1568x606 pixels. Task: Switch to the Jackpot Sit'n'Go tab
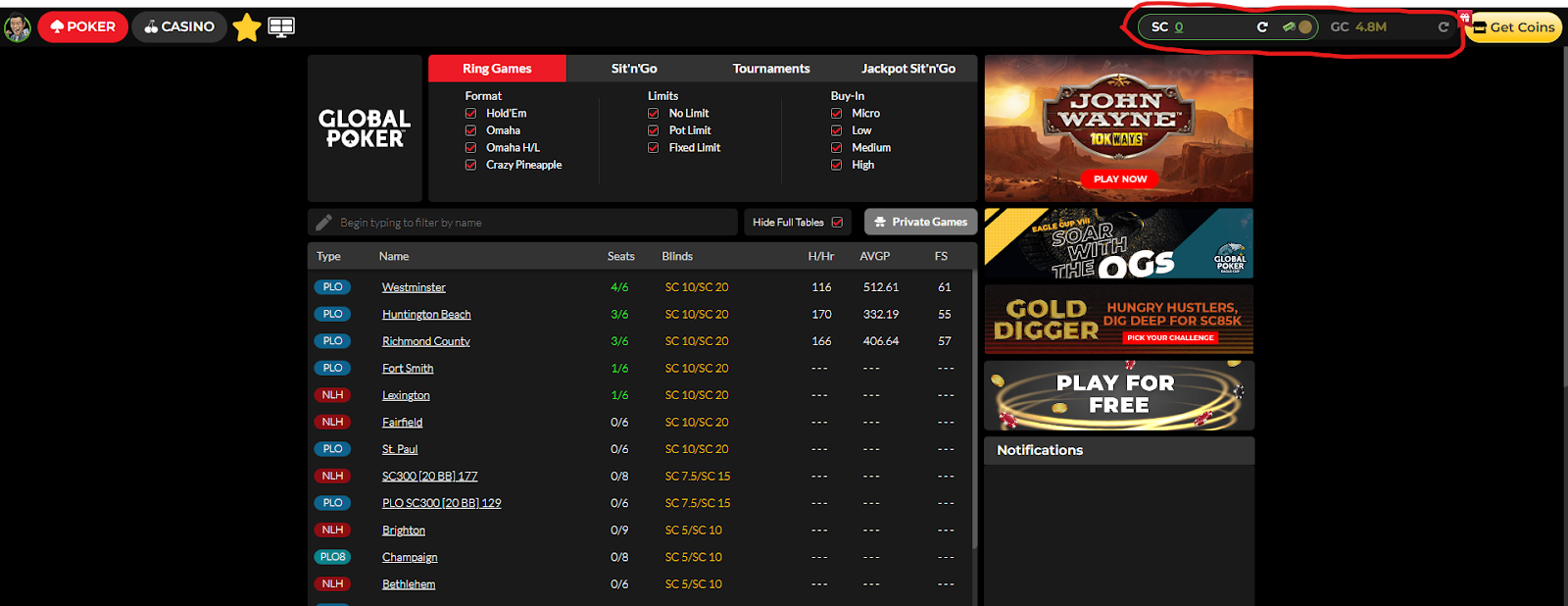(x=908, y=69)
